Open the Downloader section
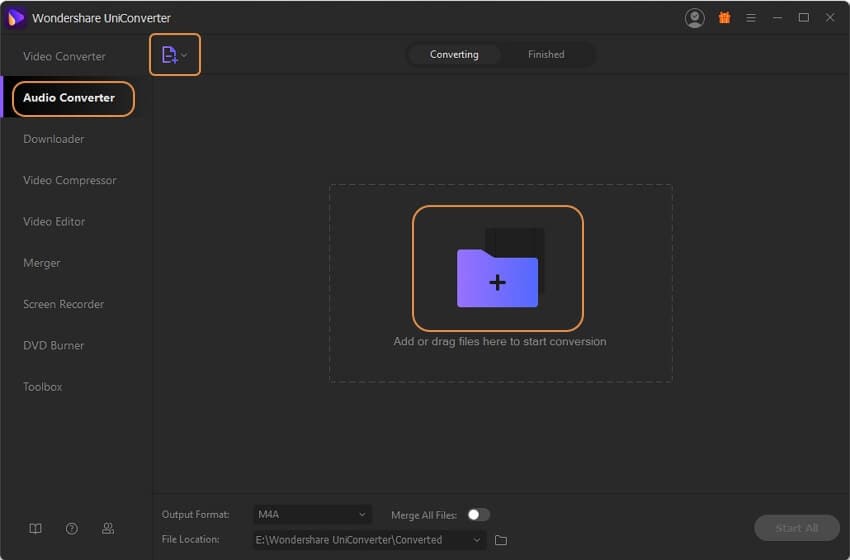 coord(54,139)
